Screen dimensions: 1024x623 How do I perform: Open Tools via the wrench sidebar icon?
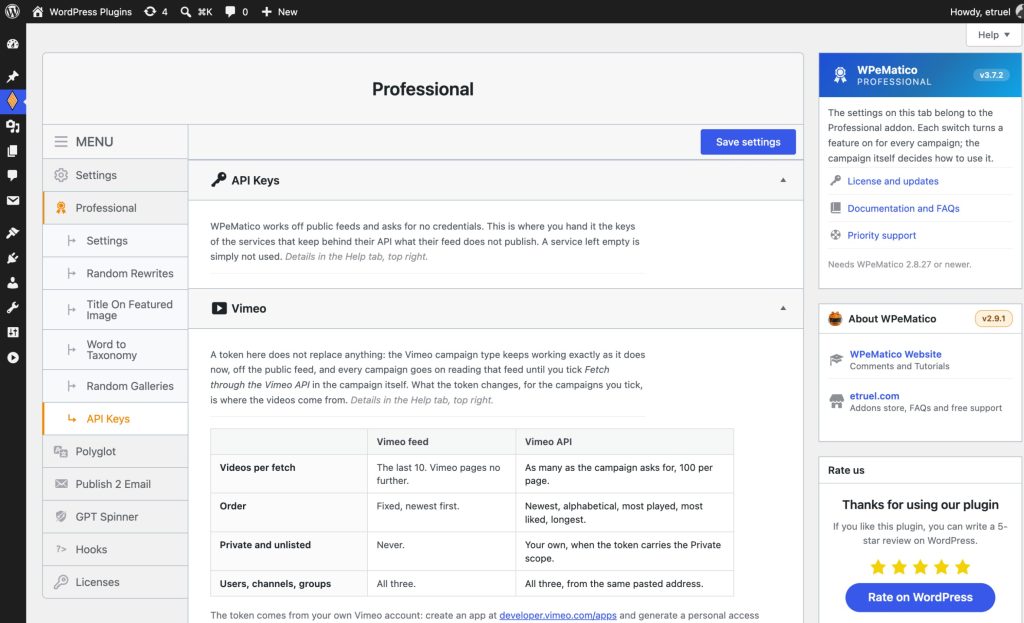tap(12, 308)
